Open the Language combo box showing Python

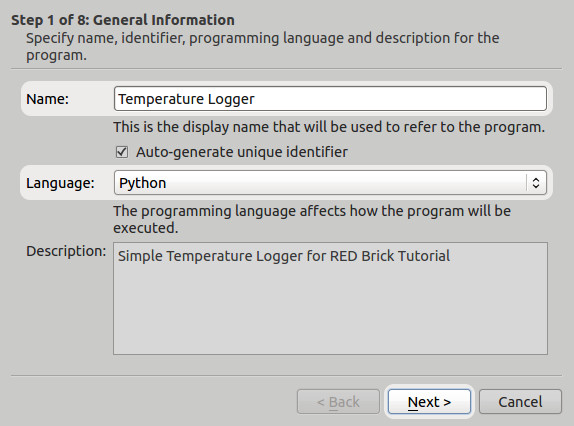tap(330, 183)
